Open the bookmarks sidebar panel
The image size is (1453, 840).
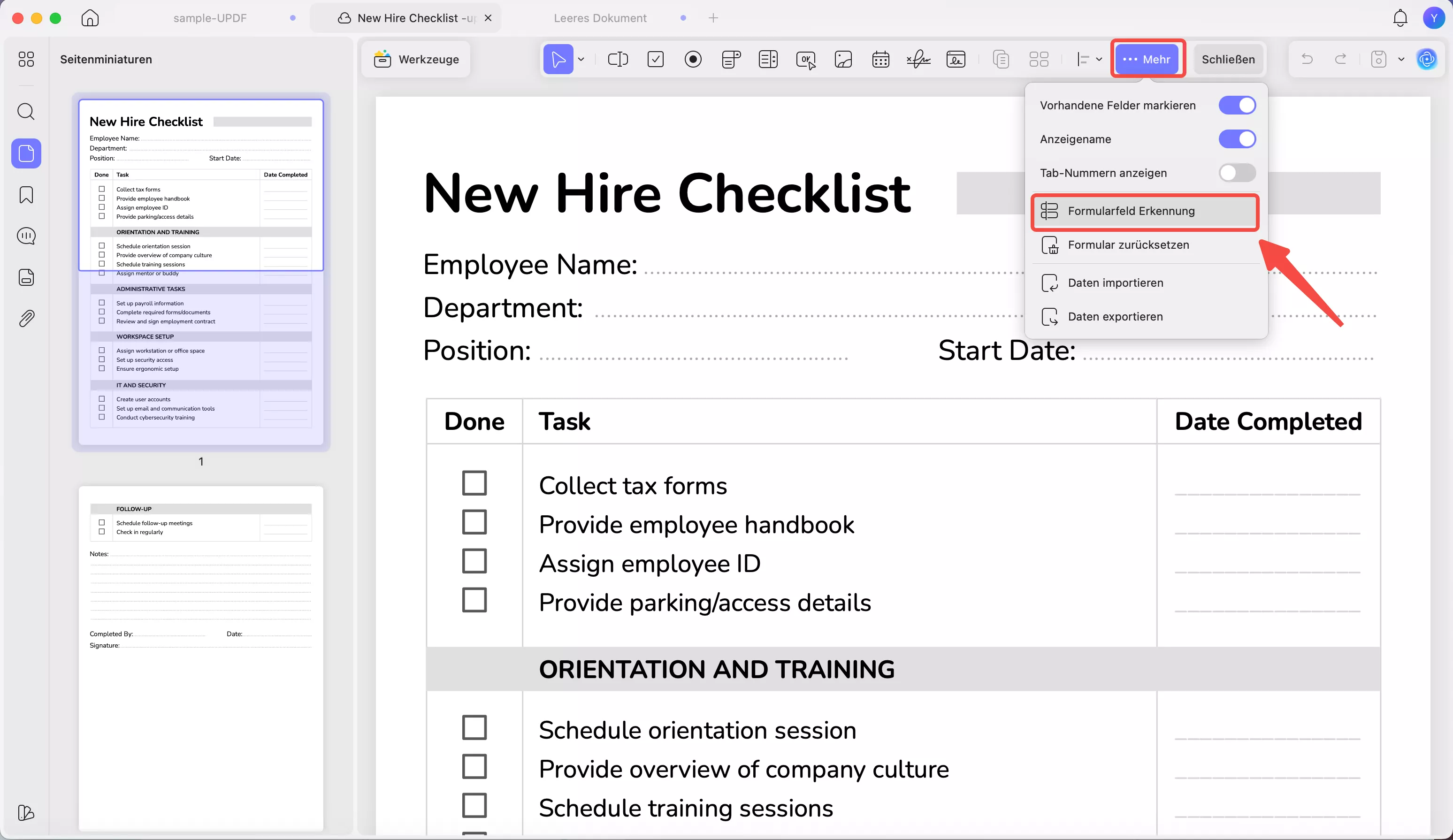[26, 195]
